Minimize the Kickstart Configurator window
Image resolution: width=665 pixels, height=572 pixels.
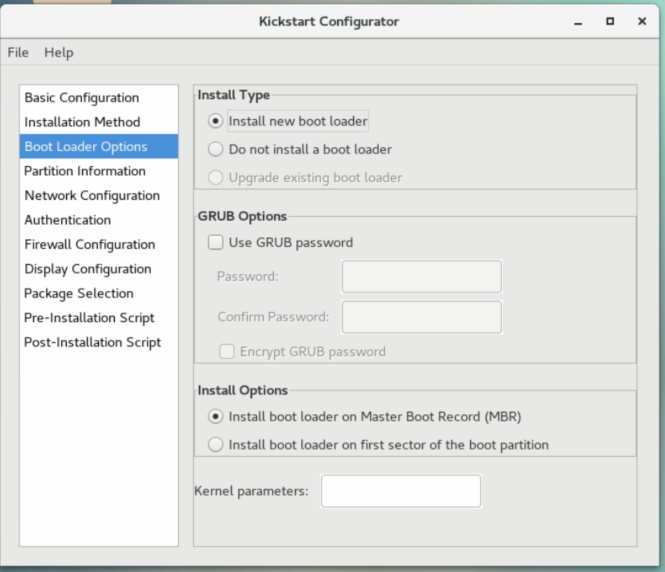(x=578, y=22)
